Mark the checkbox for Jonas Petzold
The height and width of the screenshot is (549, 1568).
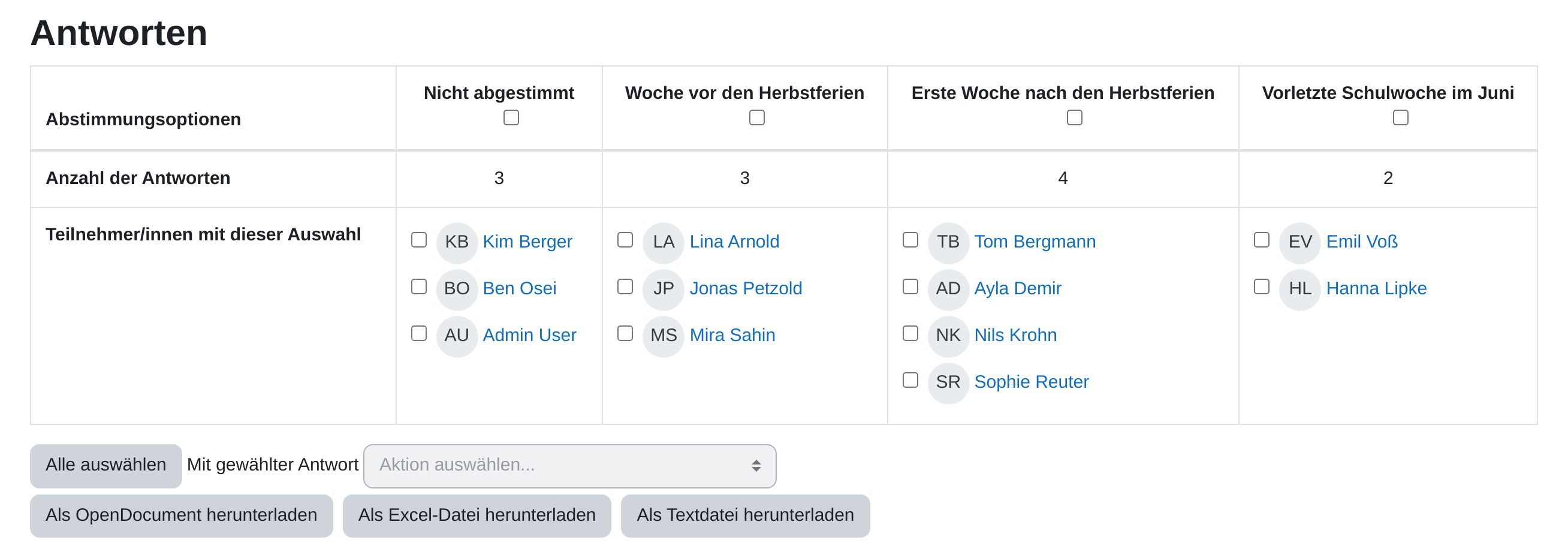tap(625, 286)
